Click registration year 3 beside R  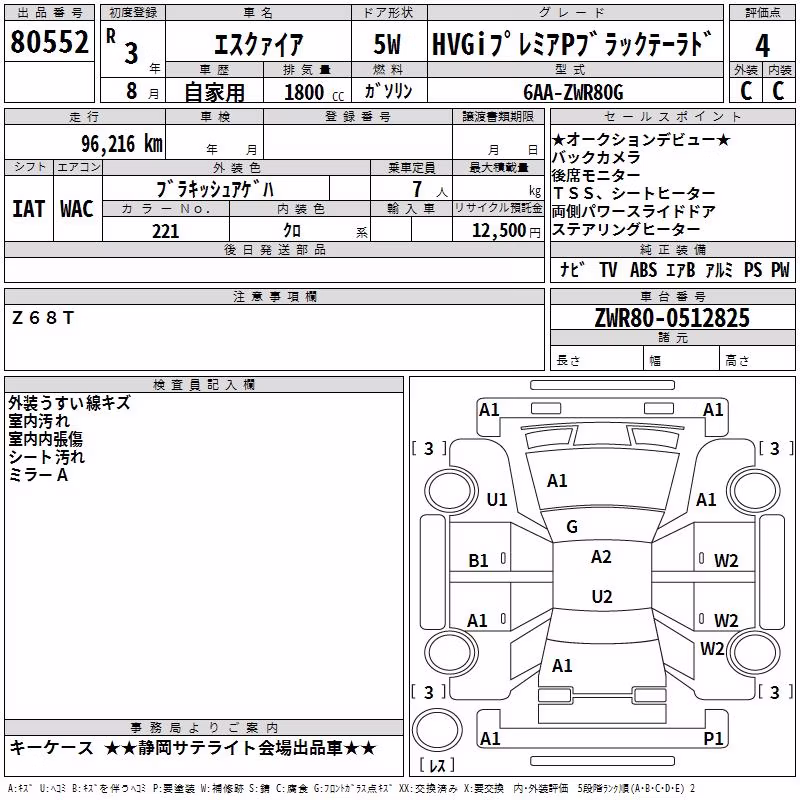tap(132, 53)
